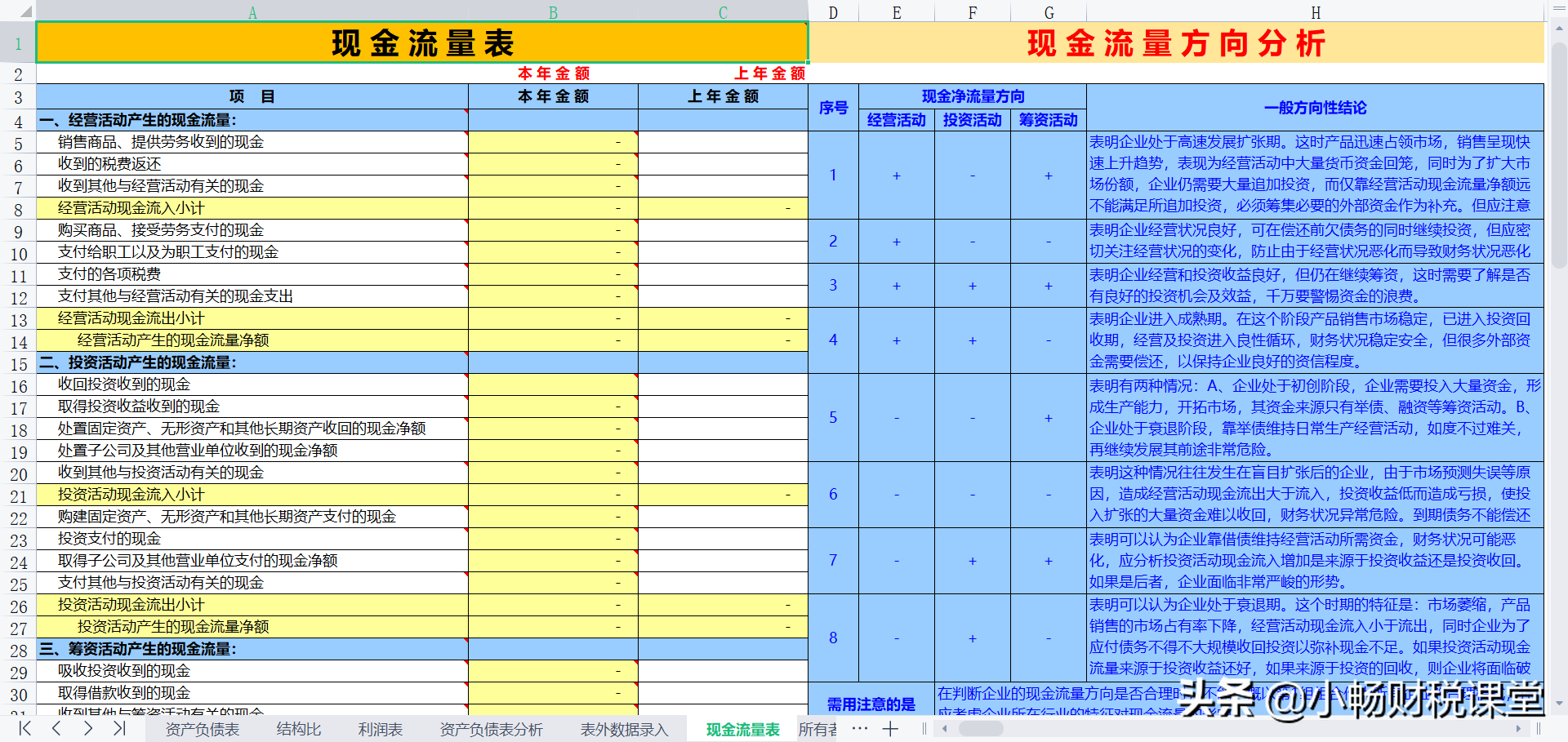Click the 经营活动现金流入小计 cell
The height and width of the screenshot is (742, 1568).
tap(252, 208)
